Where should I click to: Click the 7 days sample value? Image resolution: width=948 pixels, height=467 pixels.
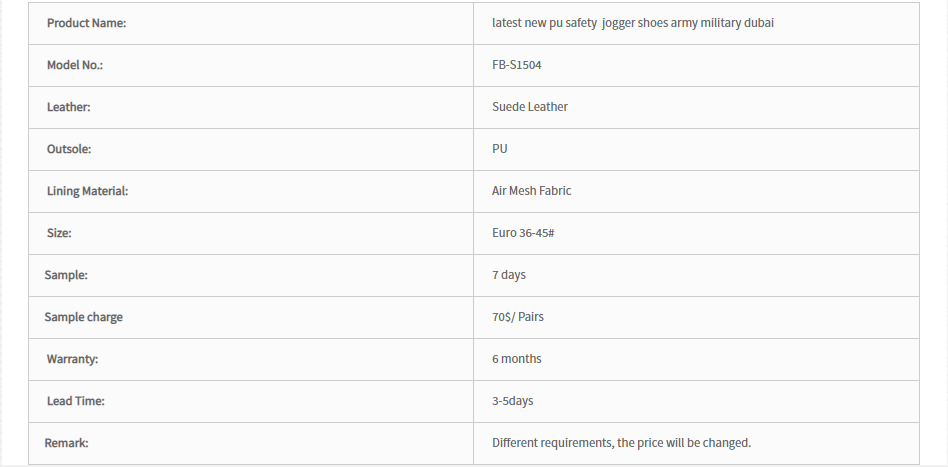point(508,275)
